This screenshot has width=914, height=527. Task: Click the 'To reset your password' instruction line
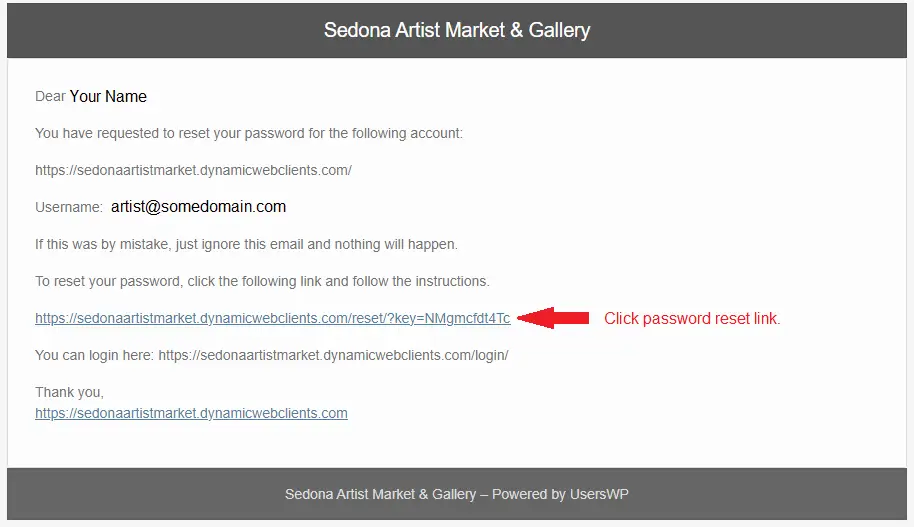[262, 281]
